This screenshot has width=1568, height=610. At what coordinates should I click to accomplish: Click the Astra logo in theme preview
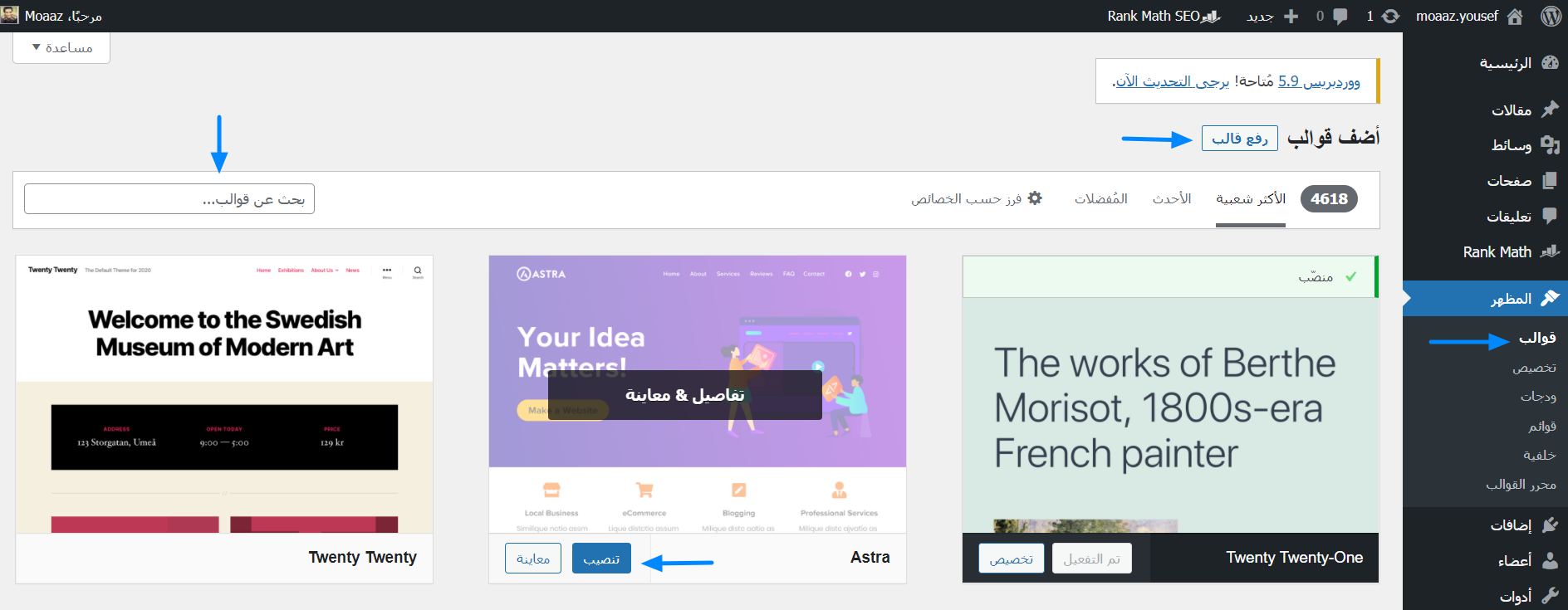point(541,274)
